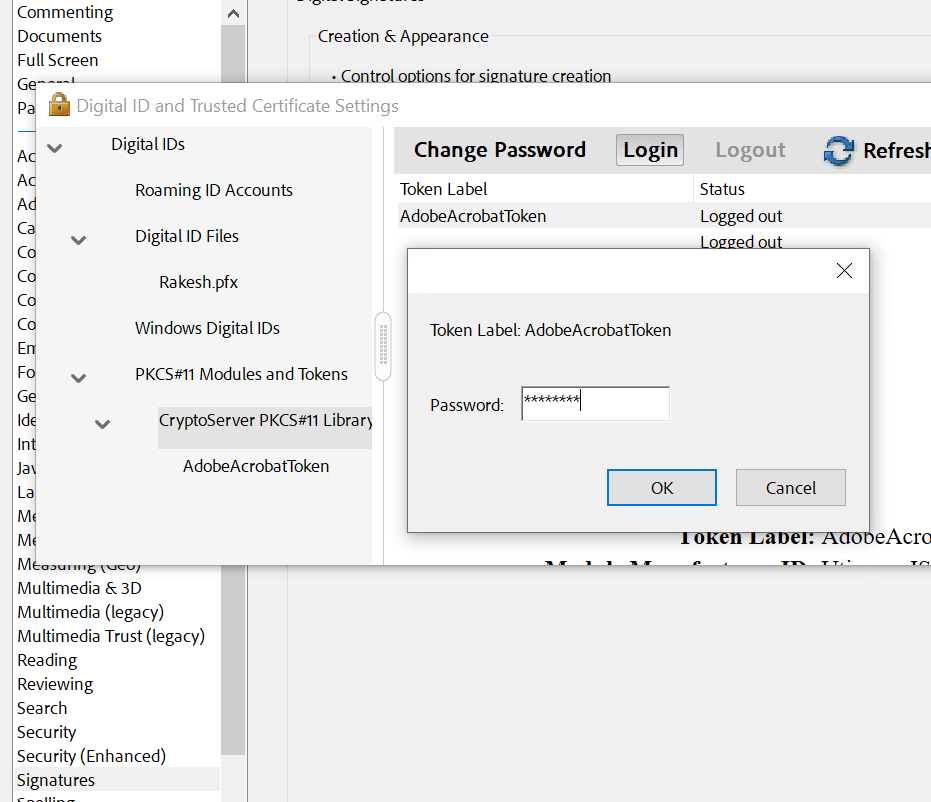Click Token Label: AdobeAcrobatToken dialog text
The height and width of the screenshot is (802, 931).
coord(550,330)
